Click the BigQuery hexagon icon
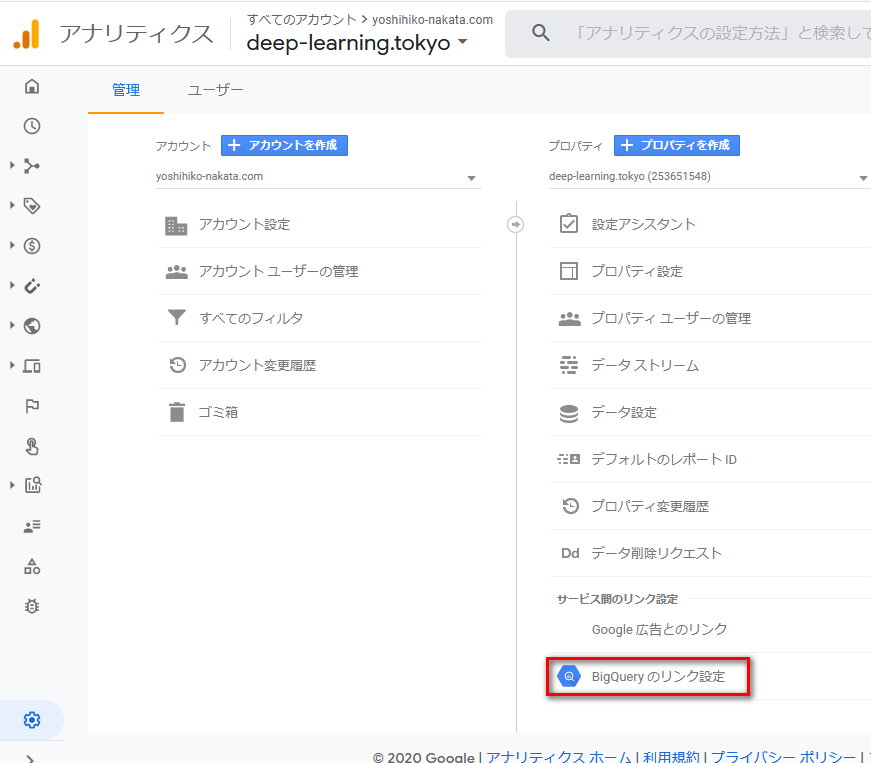 [569, 676]
